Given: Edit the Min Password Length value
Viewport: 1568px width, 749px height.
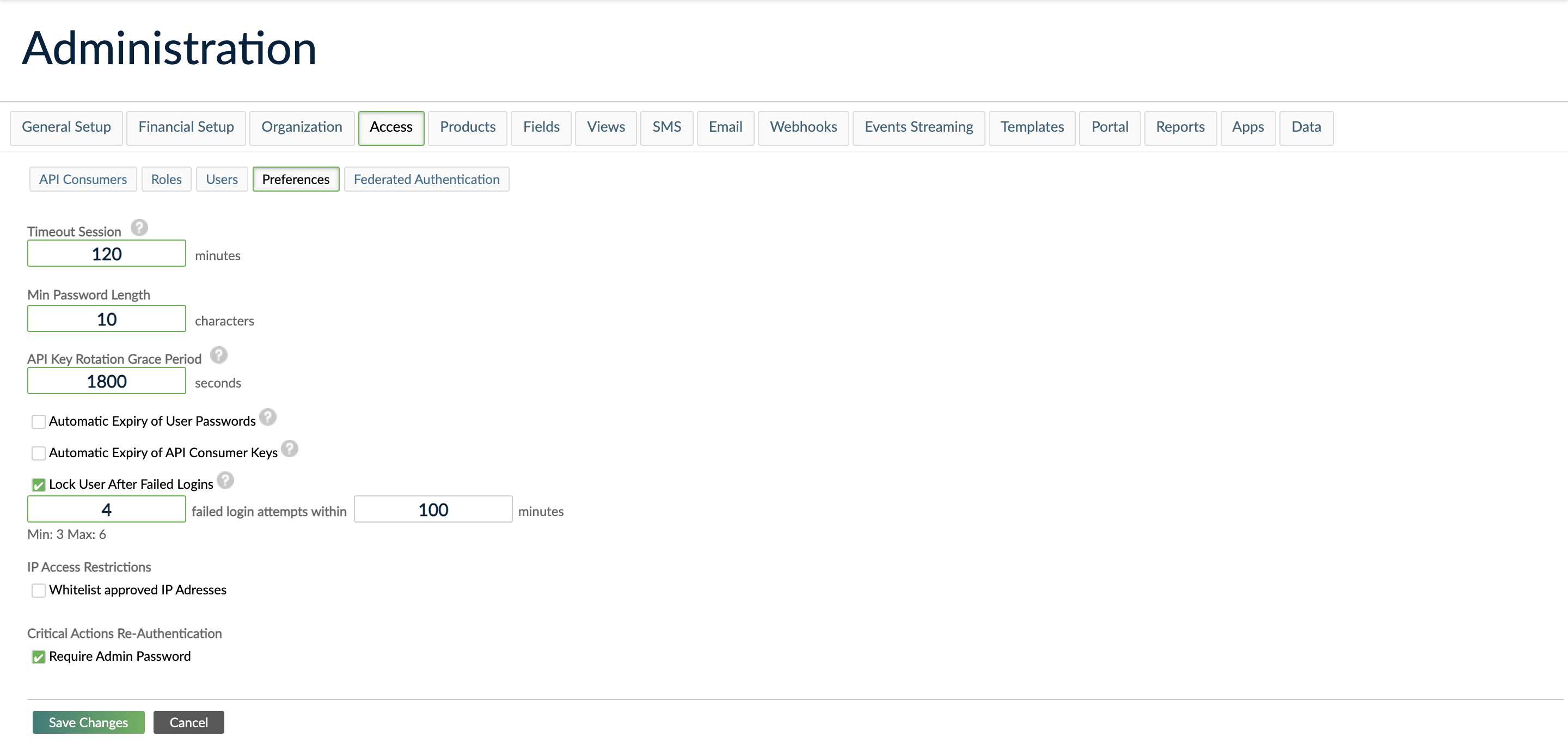Looking at the screenshot, I should coord(106,318).
